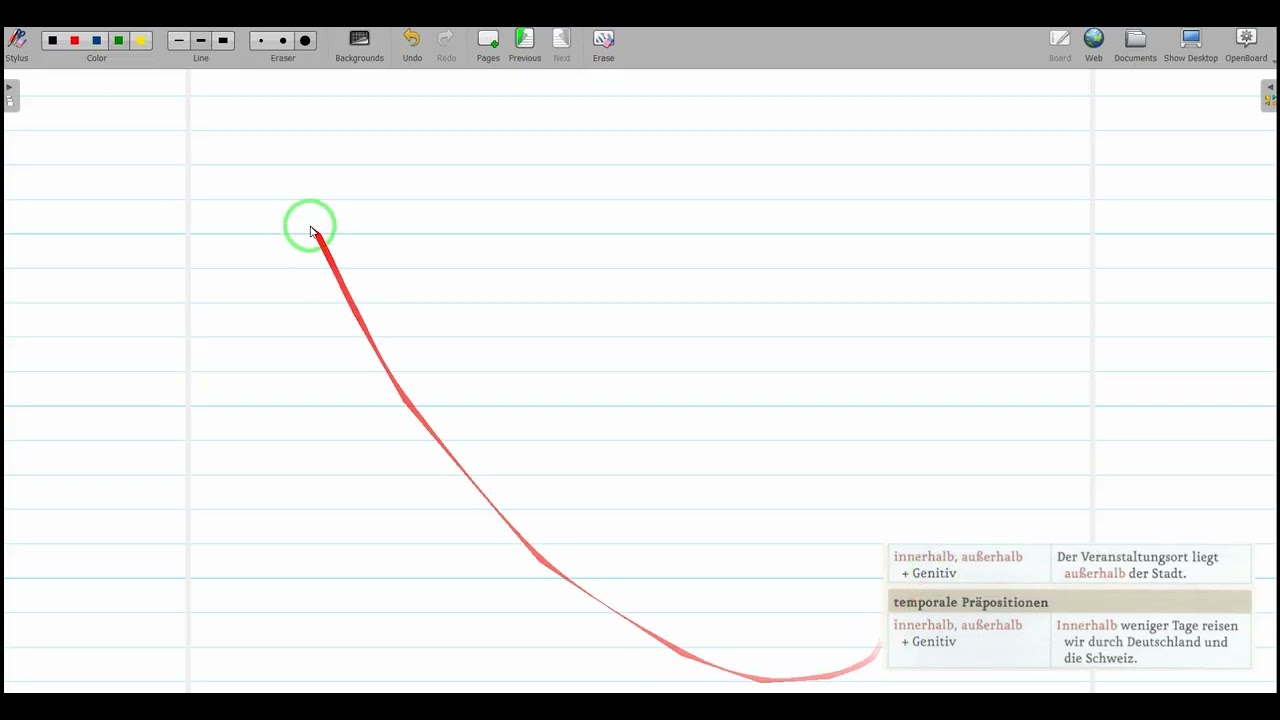Select the blue pen color
1280x720 pixels.
97,41
